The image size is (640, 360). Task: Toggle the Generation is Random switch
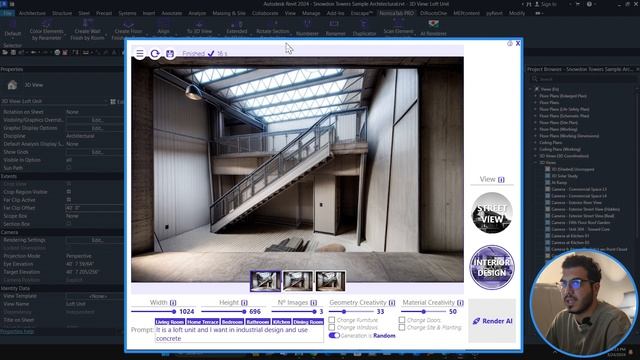pyautogui.click(x=334, y=336)
